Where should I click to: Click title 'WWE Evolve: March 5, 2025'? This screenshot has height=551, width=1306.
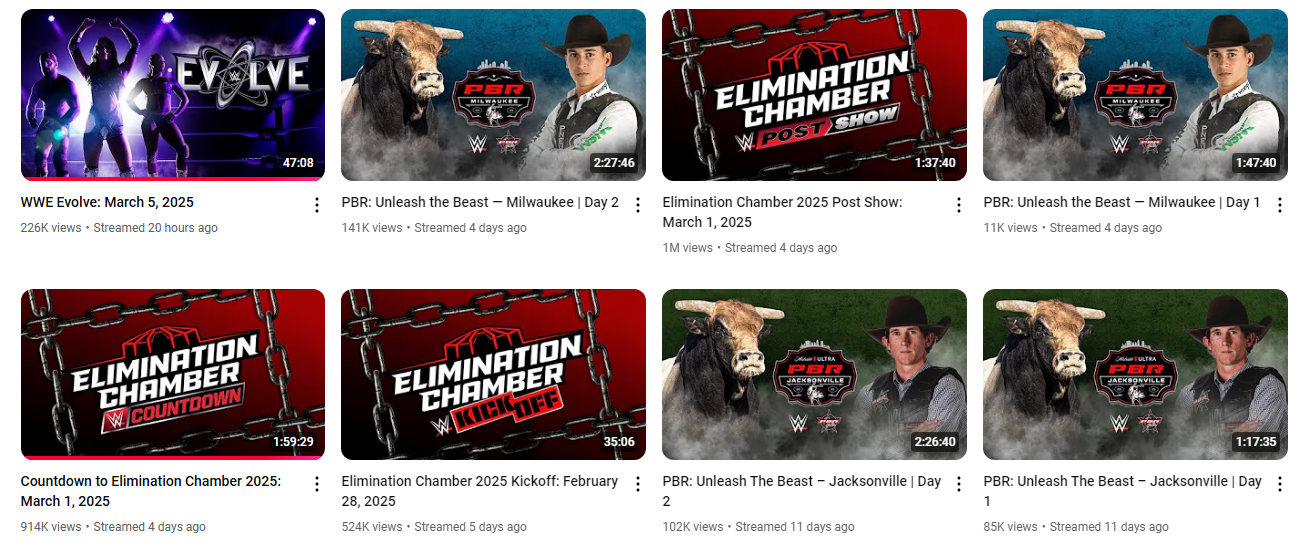click(x=107, y=202)
